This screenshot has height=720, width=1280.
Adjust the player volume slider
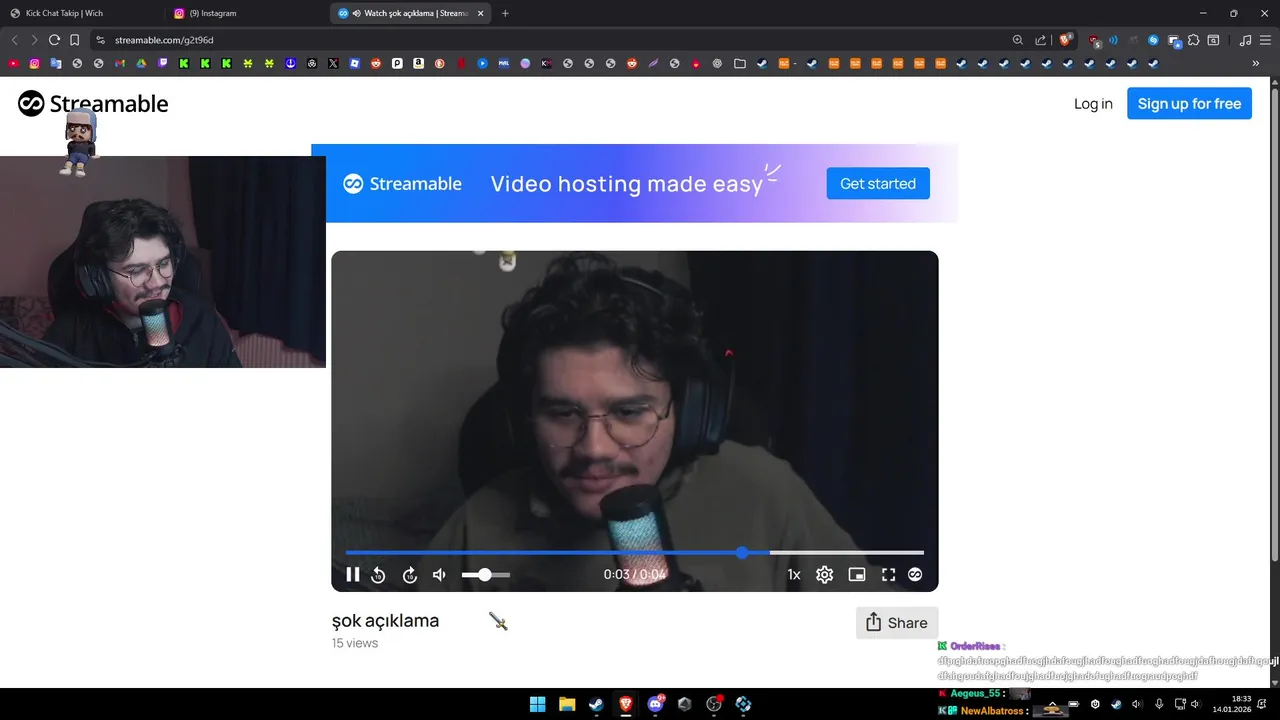coord(486,575)
